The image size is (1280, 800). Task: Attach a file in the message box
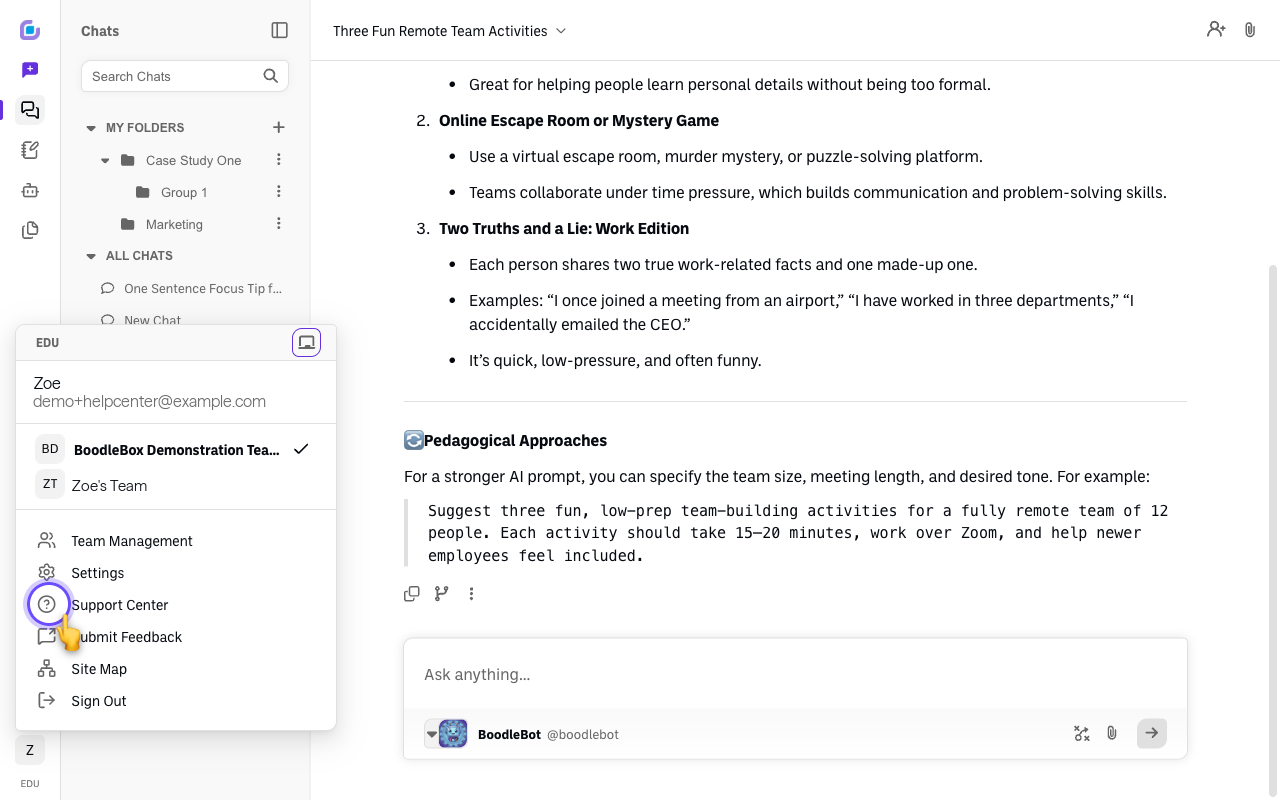1112,734
